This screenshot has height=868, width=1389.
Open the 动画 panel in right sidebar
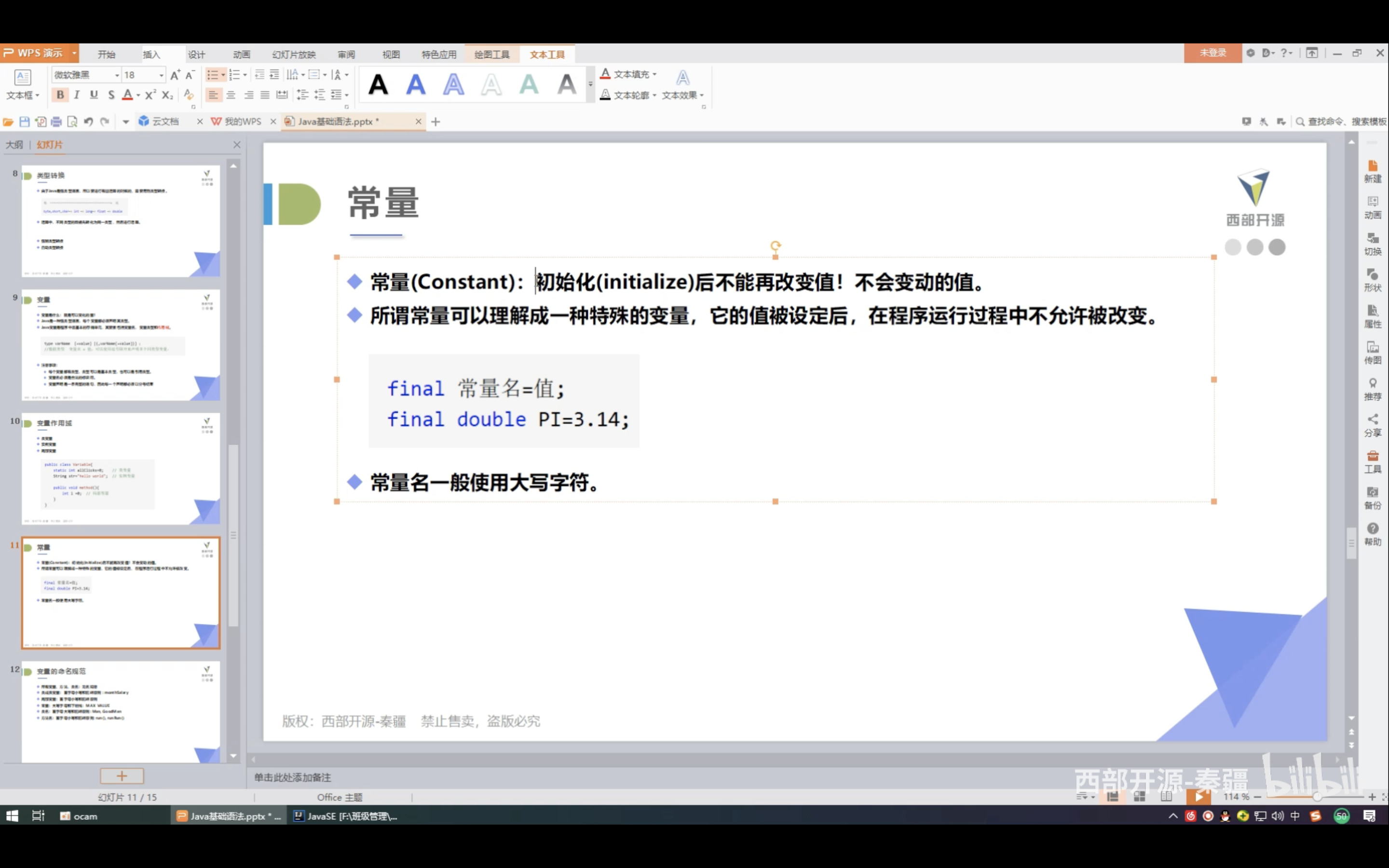tap(1372, 207)
